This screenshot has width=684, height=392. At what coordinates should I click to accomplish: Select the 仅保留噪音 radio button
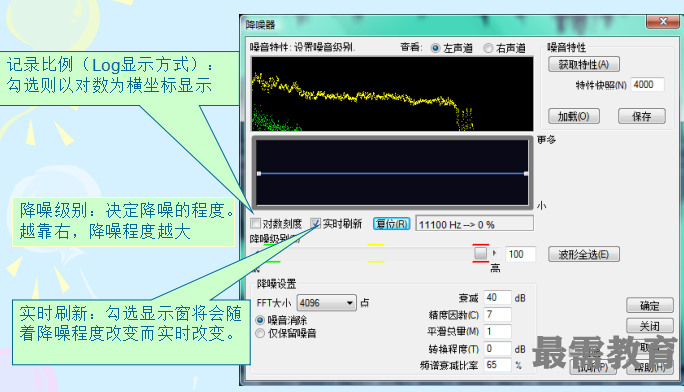click(x=260, y=334)
